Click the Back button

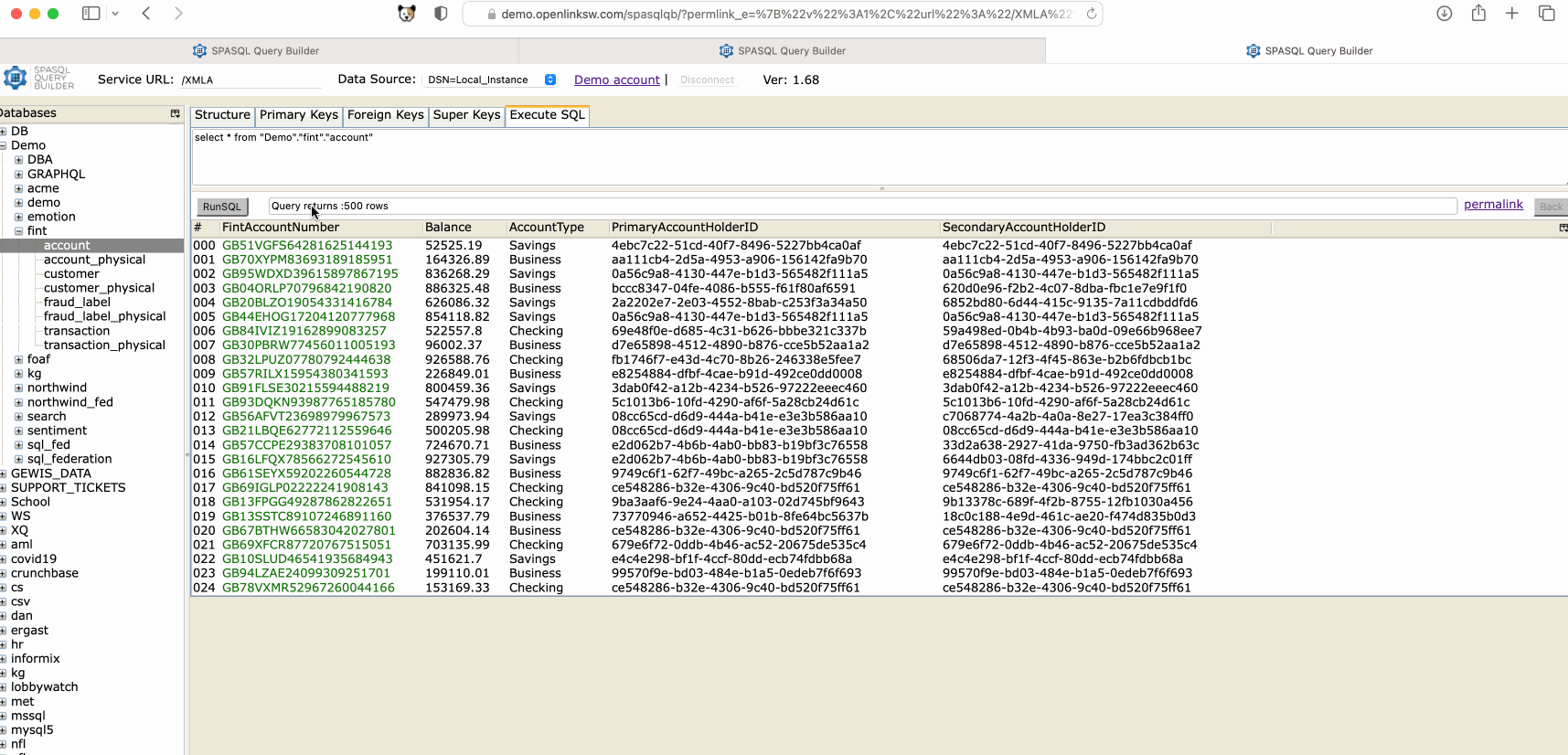(1551, 207)
